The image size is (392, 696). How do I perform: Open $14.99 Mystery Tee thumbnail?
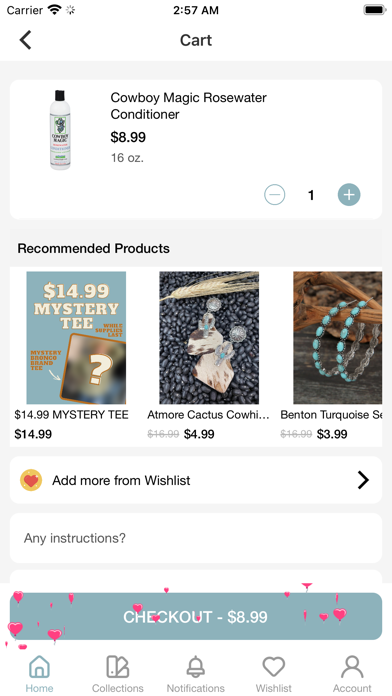tap(76, 338)
